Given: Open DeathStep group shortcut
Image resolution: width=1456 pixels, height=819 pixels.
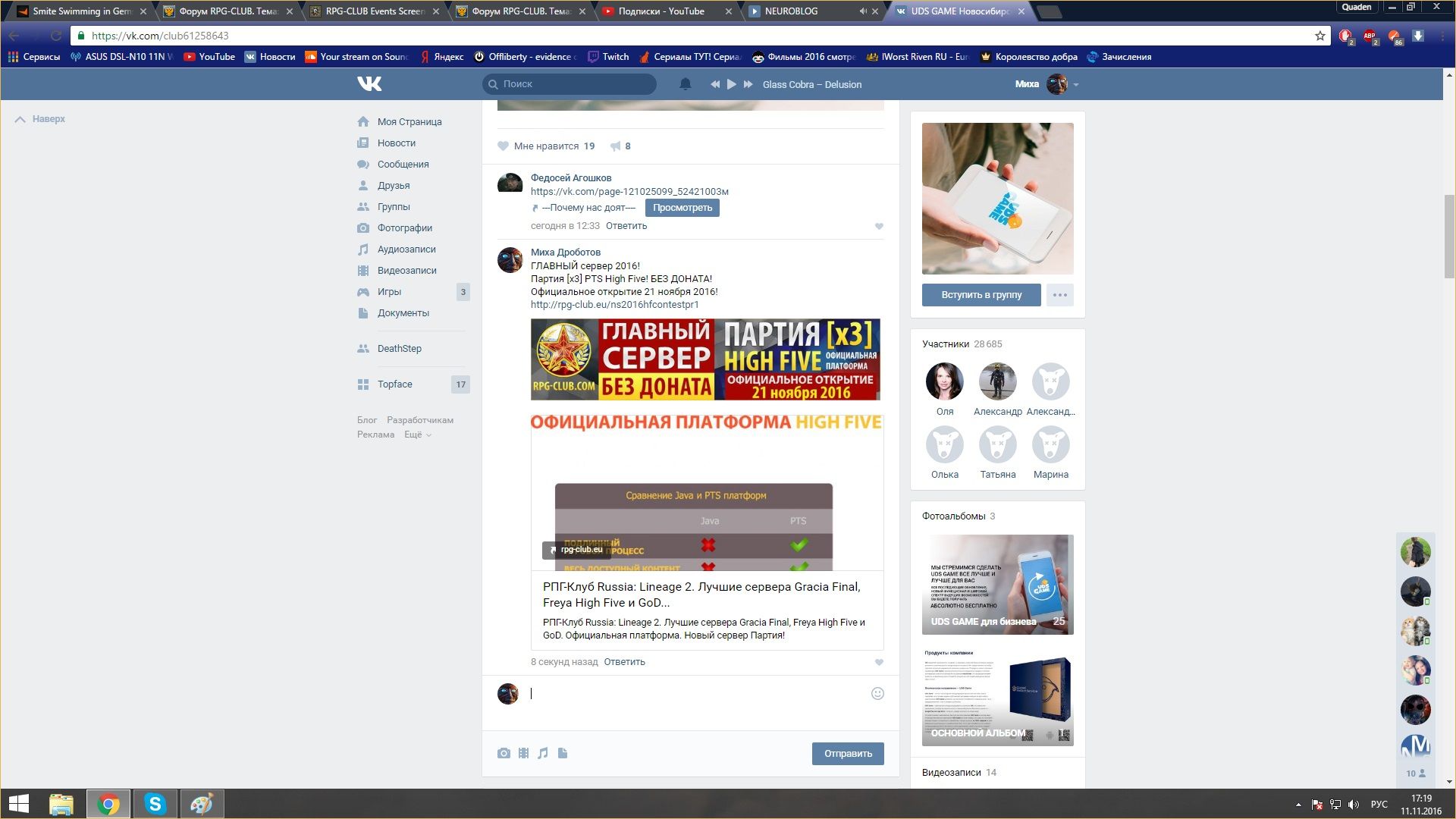Looking at the screenshot, I should 399,348.
